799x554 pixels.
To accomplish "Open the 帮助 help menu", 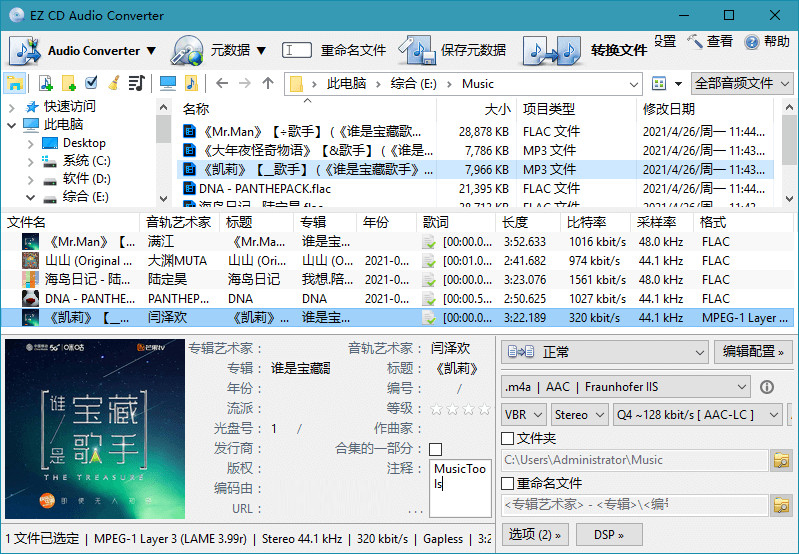I will click(767, 41).
